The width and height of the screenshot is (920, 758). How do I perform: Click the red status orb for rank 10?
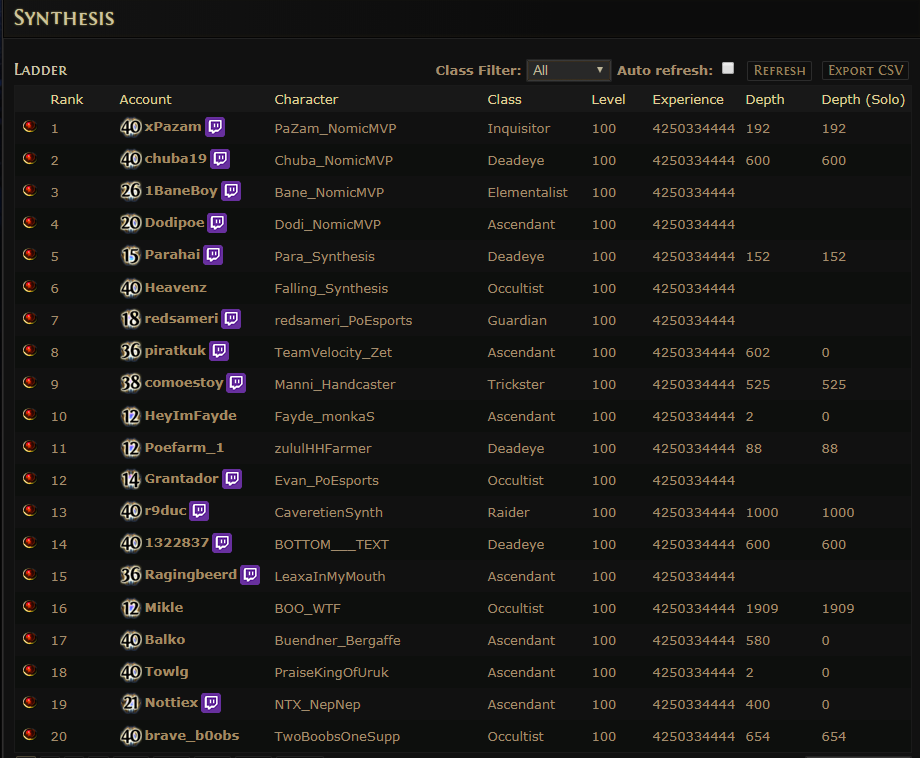[x=29, y=414]
